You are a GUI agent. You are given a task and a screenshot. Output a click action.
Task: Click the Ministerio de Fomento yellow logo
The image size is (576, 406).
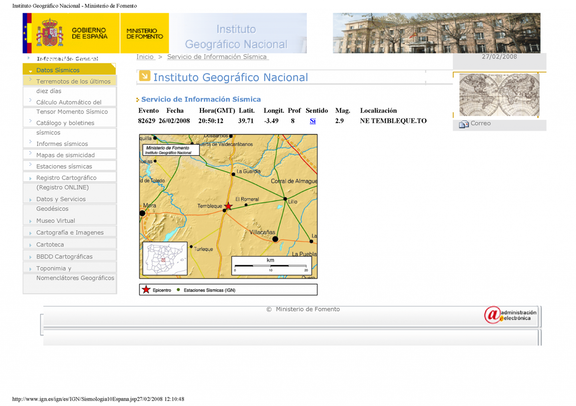pos(144,33)
